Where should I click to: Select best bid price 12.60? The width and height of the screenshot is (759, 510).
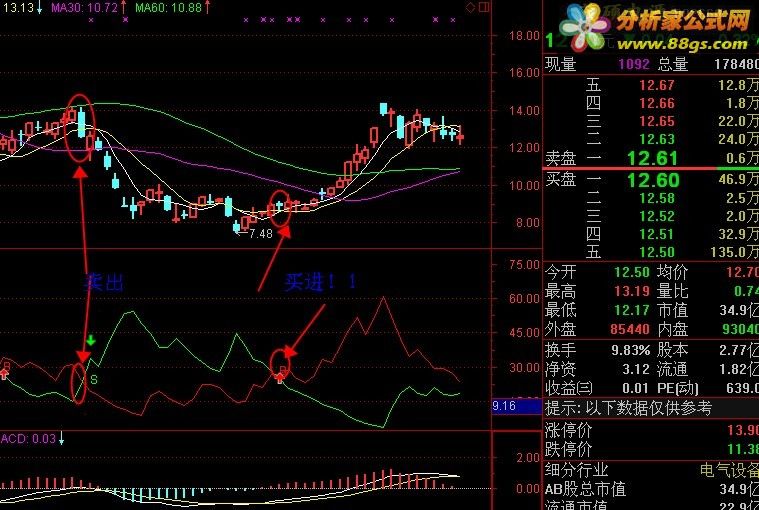(652, 180)
